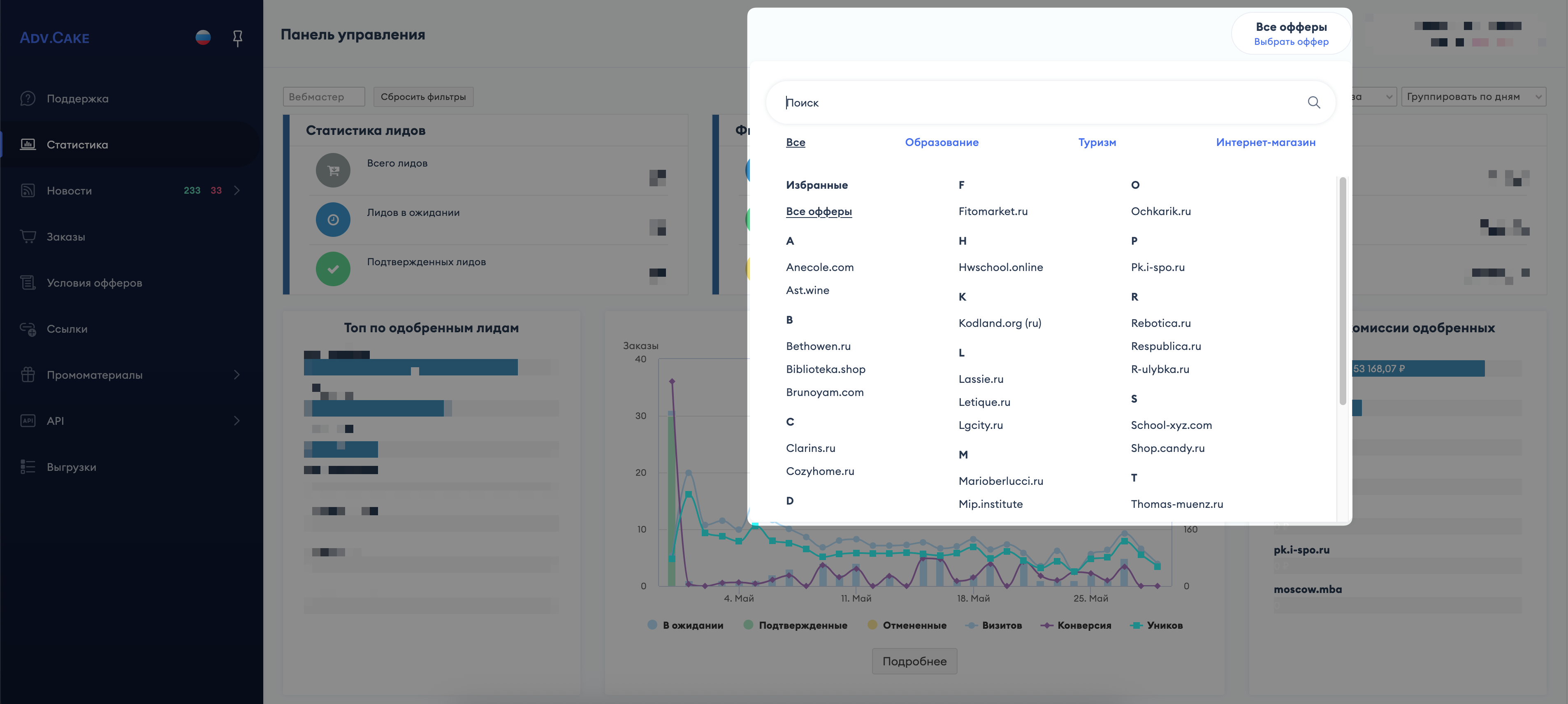Screen dimensions: 1568x704
Task: Switch language via the Russian flag icon
Action: [x=203, y=37]
